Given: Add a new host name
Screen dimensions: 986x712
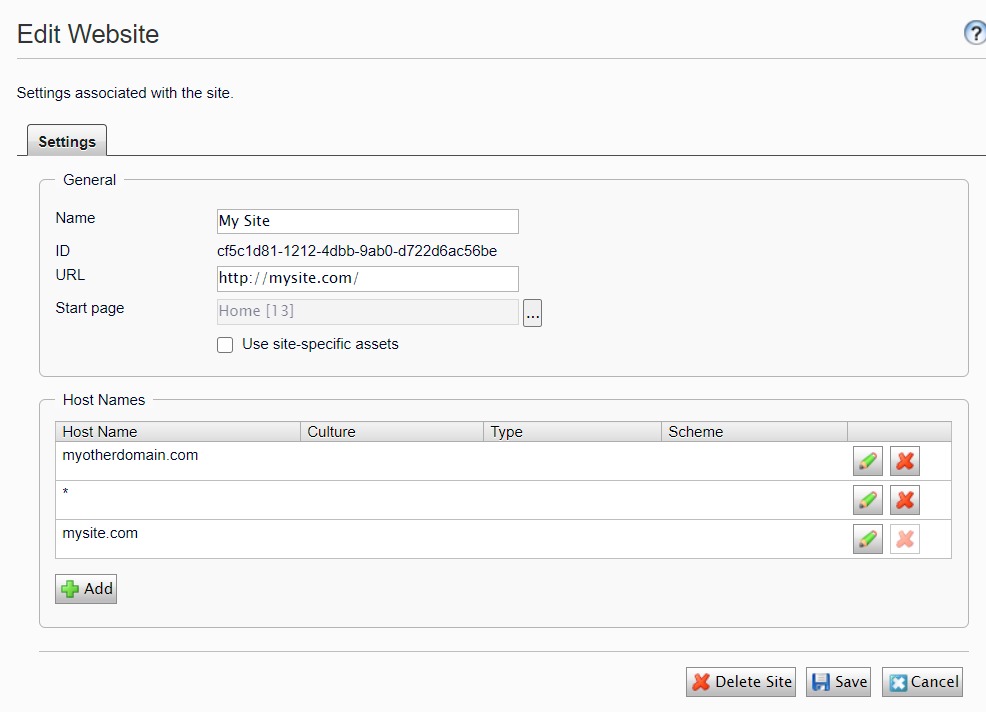Looking at the screenshot, I should point(86,589).
